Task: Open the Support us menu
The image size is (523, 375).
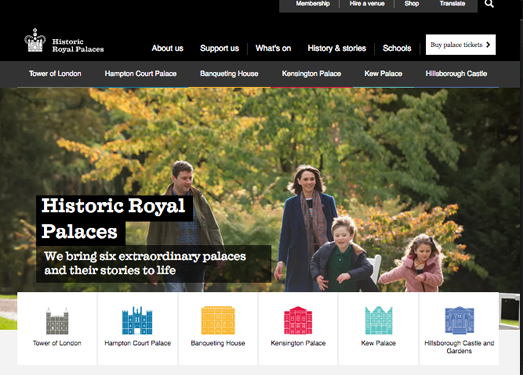Action: [219, 48]
